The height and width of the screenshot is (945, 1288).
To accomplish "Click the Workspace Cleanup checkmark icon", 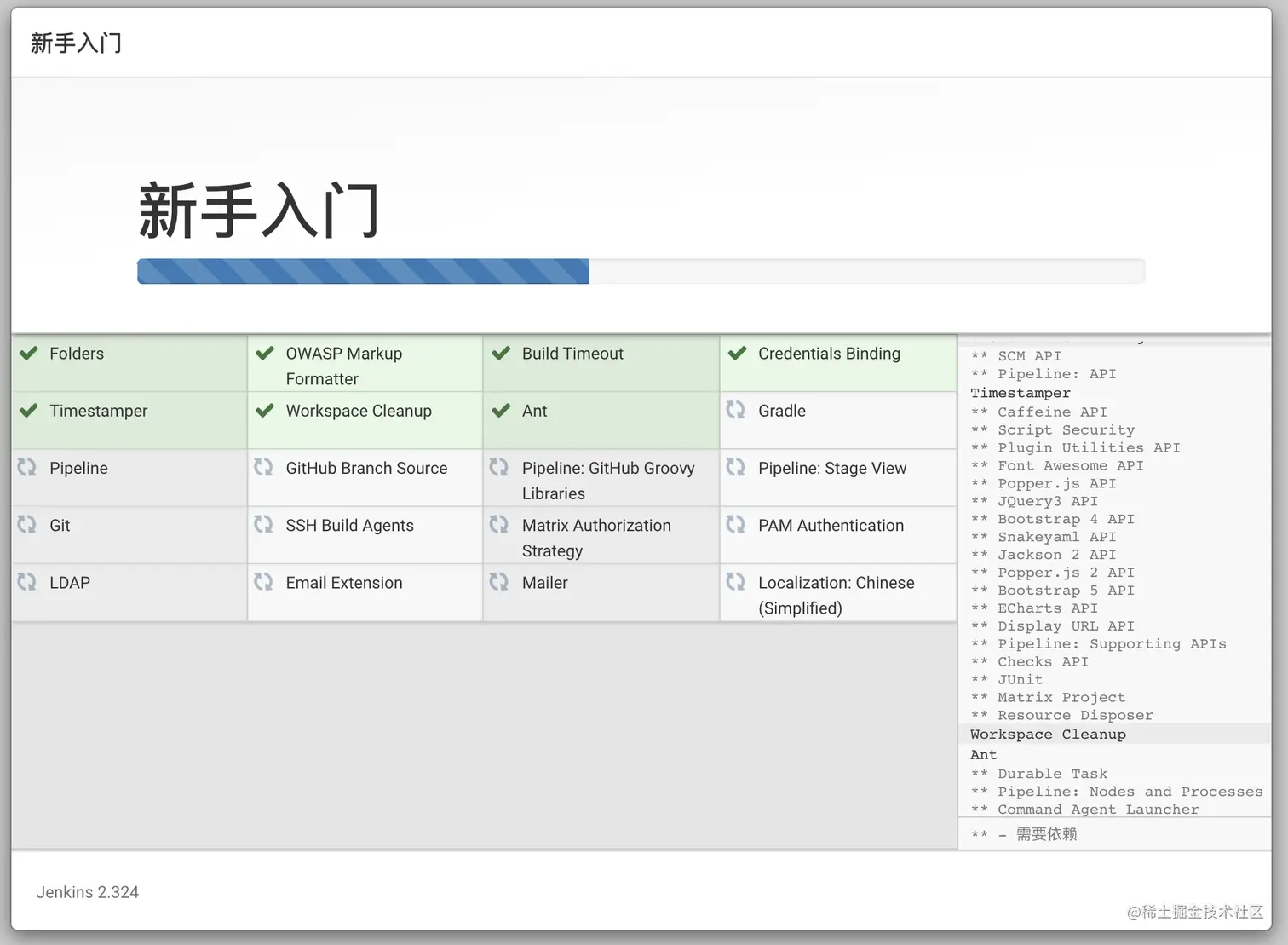I will tap(265, 410).
